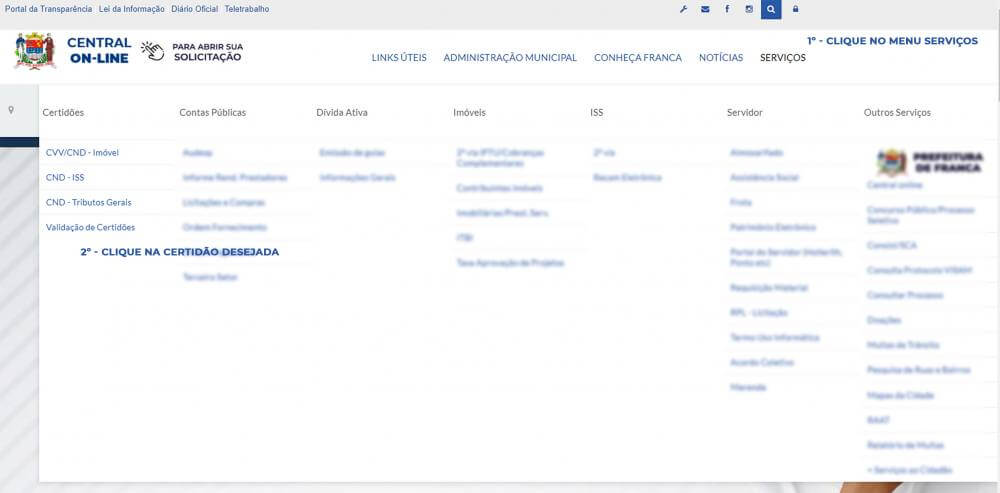1000x493 pixels.
Task: Open Multas de Trânsito link
Action: [902, 345]
